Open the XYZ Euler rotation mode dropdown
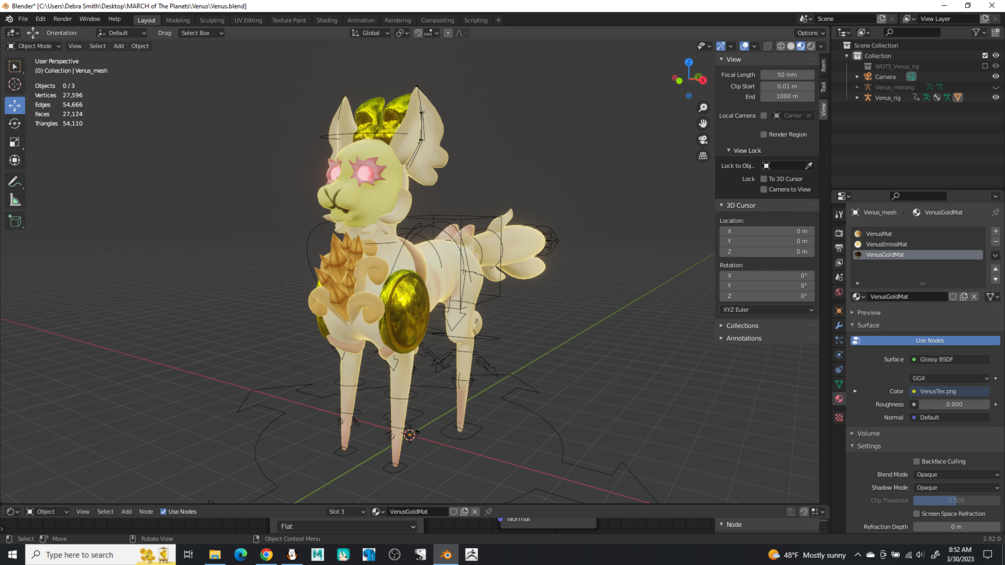 click(767, 310)
